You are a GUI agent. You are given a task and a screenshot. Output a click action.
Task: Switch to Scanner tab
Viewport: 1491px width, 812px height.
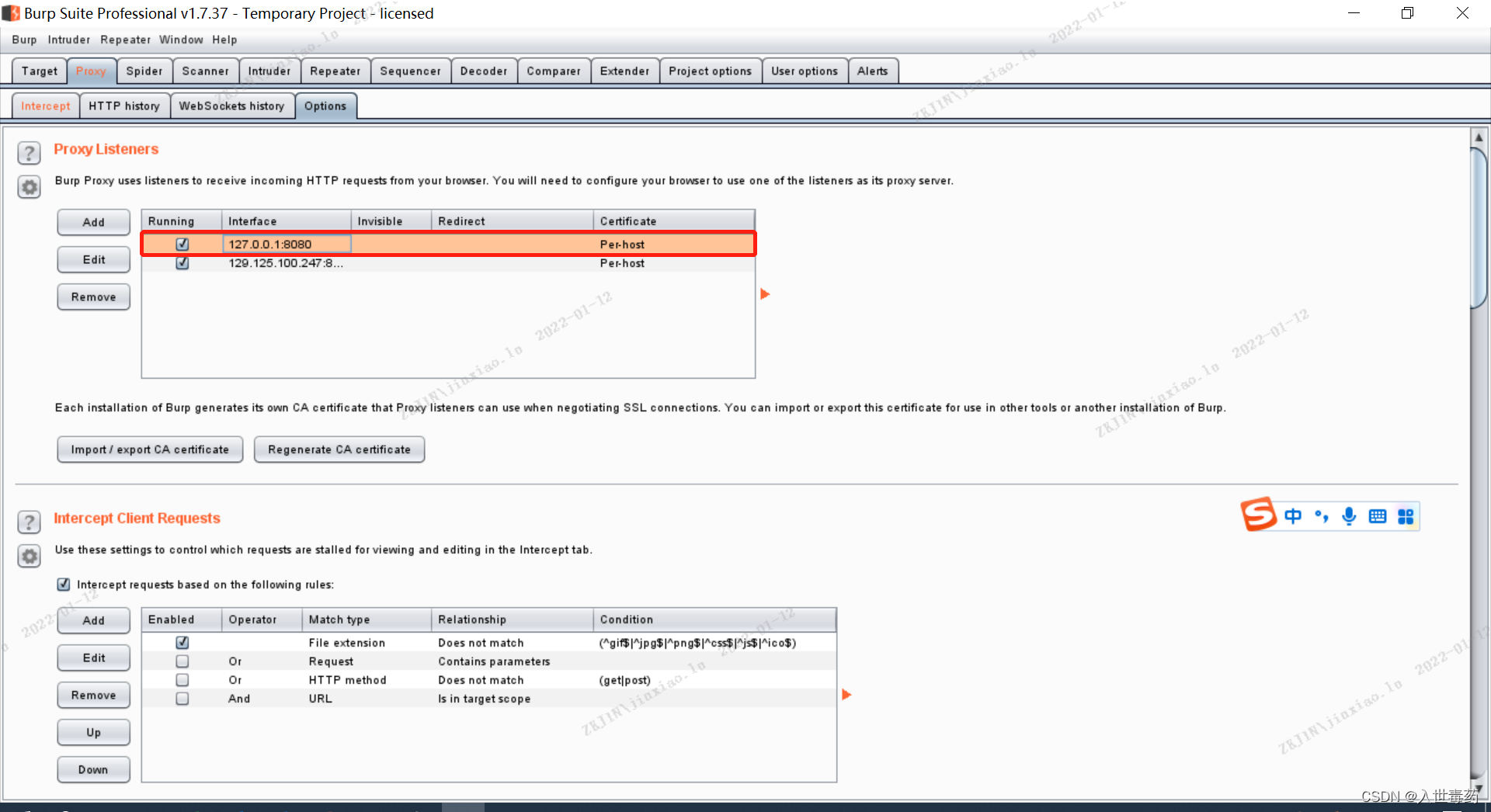(206, 71)
